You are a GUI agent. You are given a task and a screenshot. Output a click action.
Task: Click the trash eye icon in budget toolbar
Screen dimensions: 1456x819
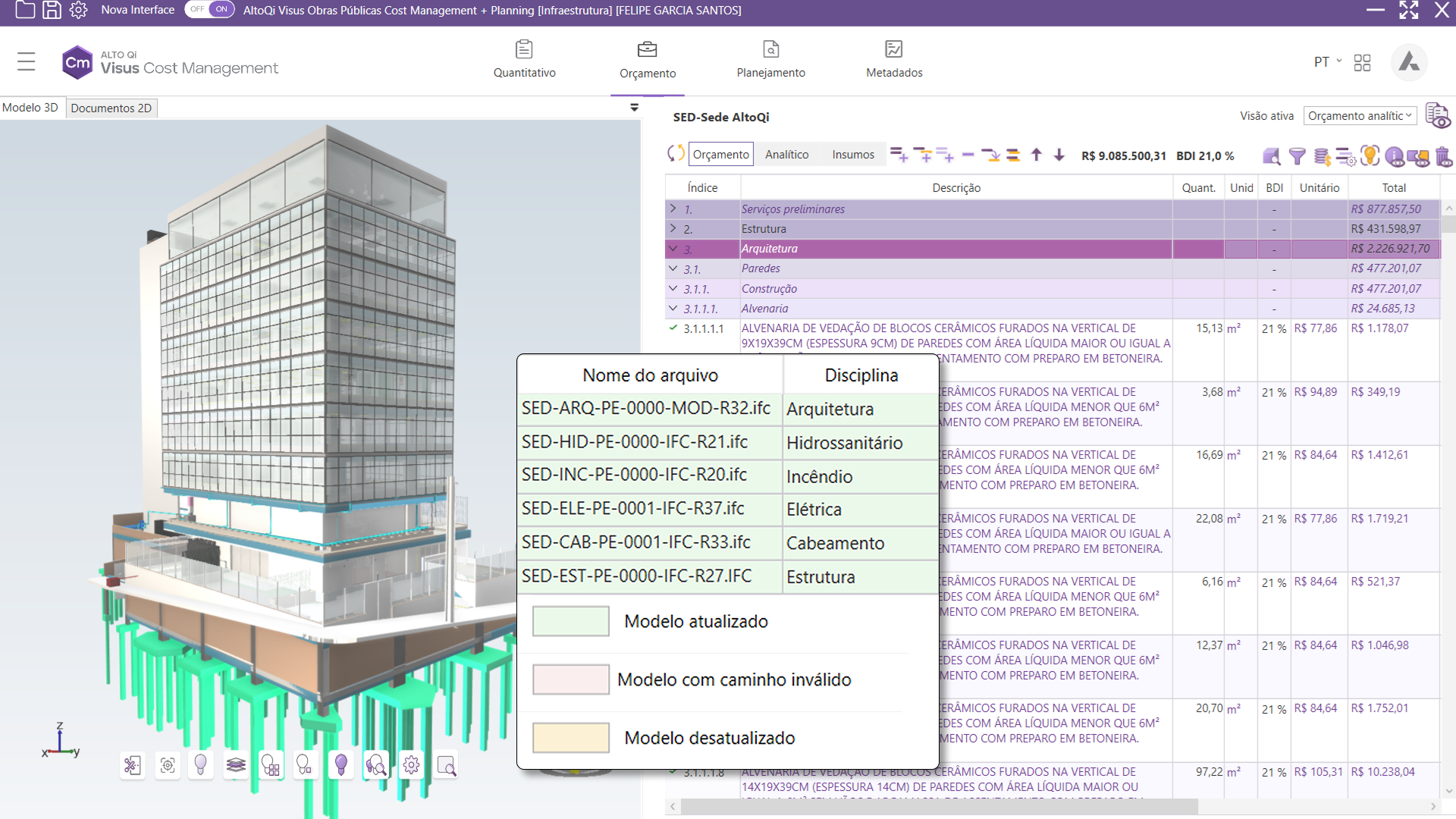pos(1443,156)
